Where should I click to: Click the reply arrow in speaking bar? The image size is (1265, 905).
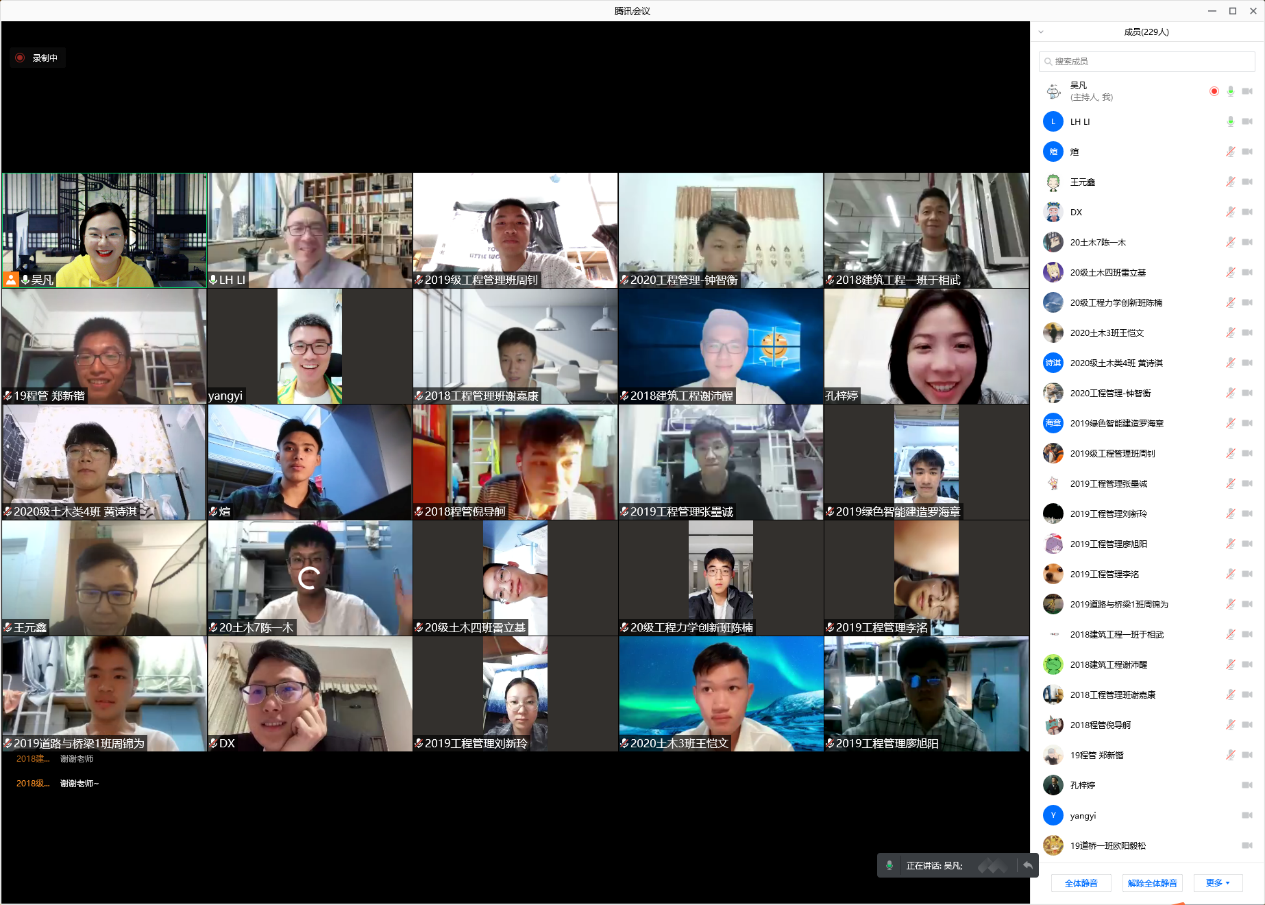(x=1027, y=865)
